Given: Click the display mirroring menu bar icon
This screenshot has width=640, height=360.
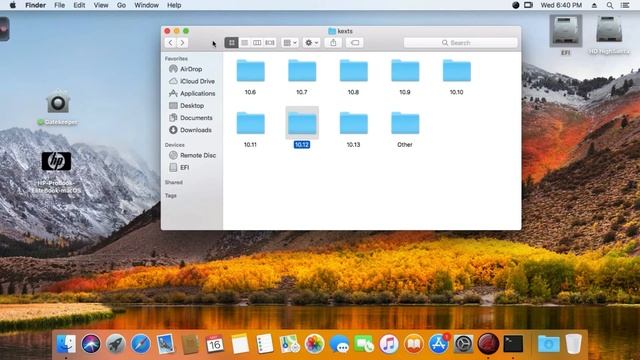Looking at the screenshot, I should click(529, 5).
